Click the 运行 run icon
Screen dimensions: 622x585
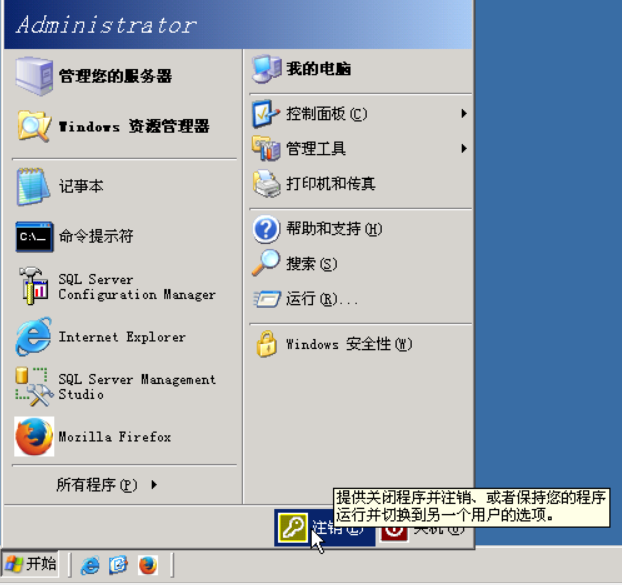pos(267,298)
